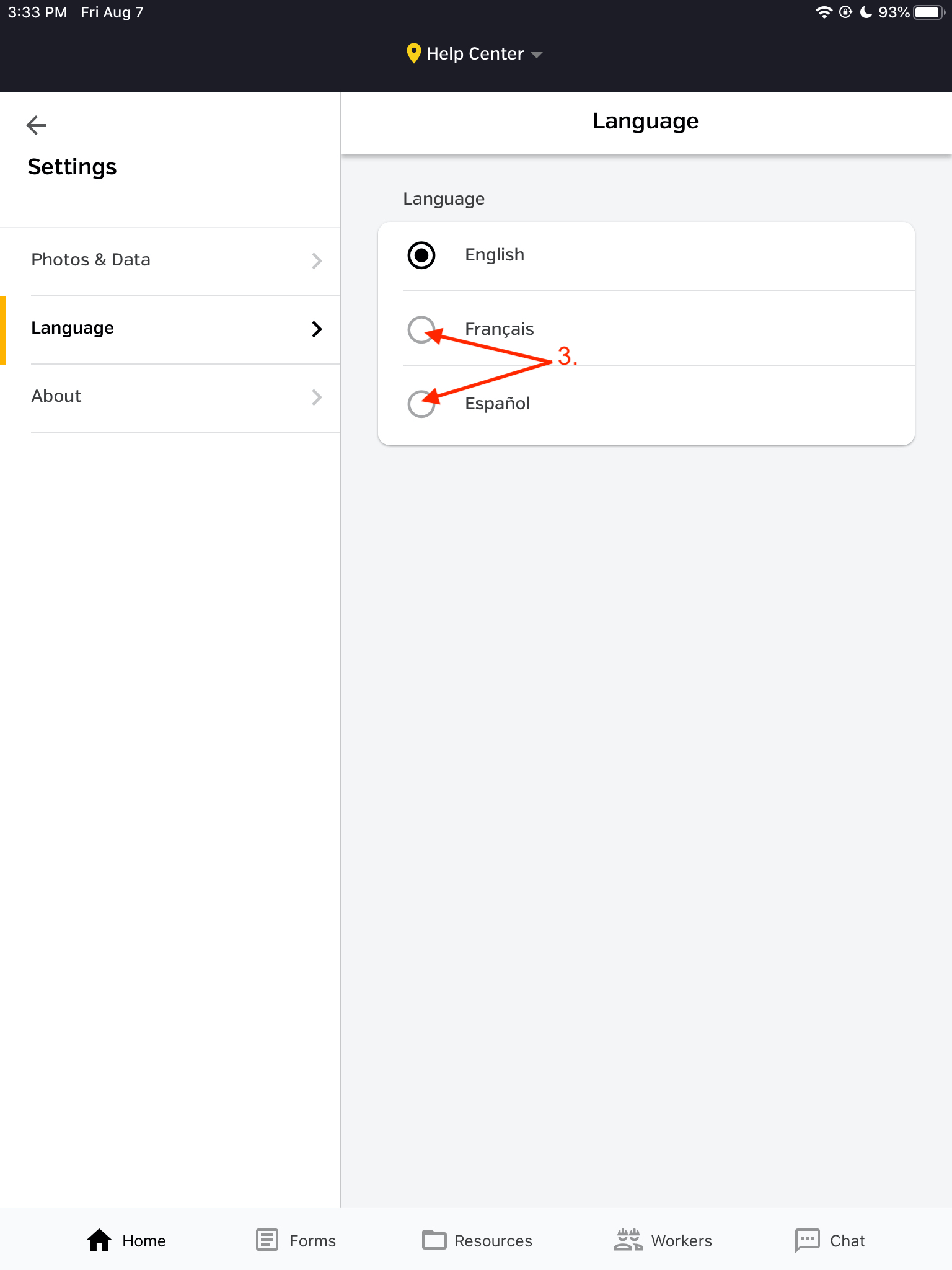The image size is (952, 1270).
Task: Expand the Photos & Data chevron
Action: click(x=317, y=260)
